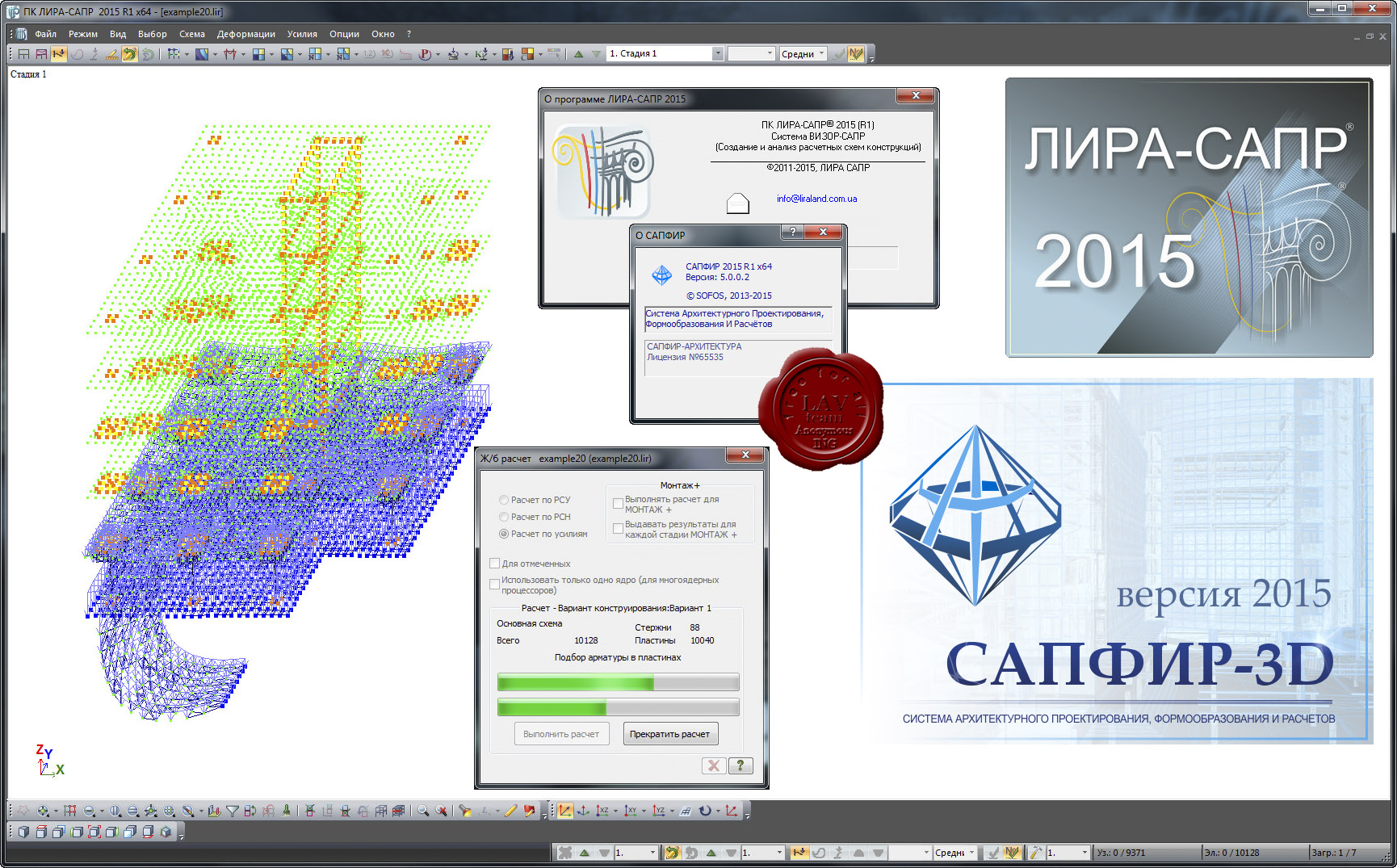Image resolution: width=1397 pixels, height=868 pixels.
Task: Click the zoom-out magnifier icon in bottom toolbar
Action: (x=90, y=811)
